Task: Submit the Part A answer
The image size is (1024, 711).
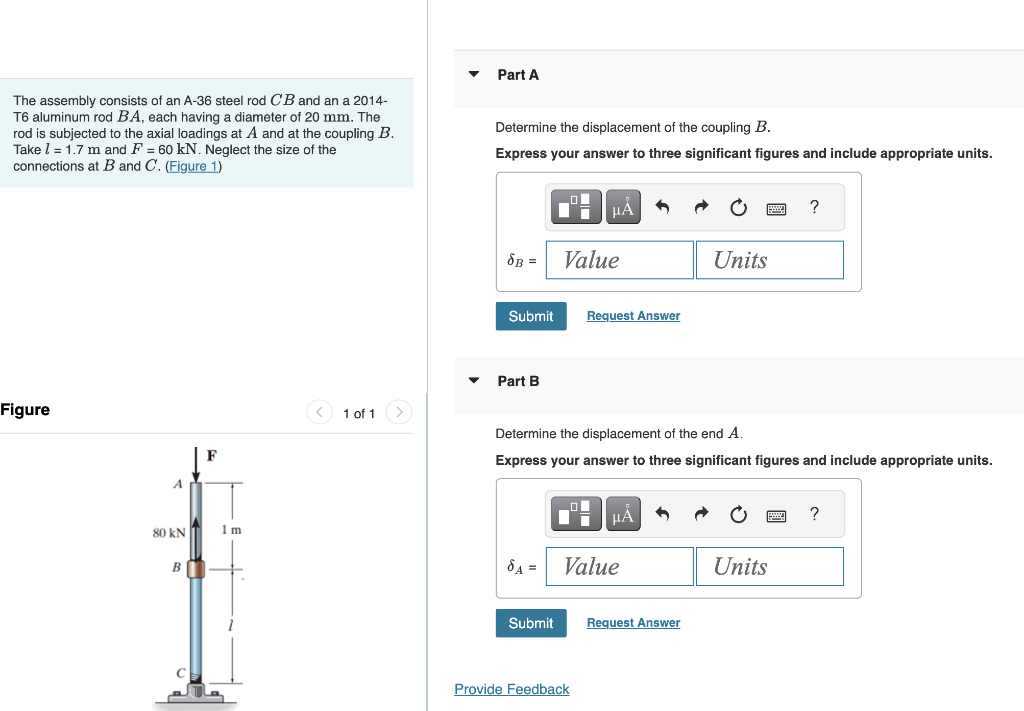Action: 530,315
